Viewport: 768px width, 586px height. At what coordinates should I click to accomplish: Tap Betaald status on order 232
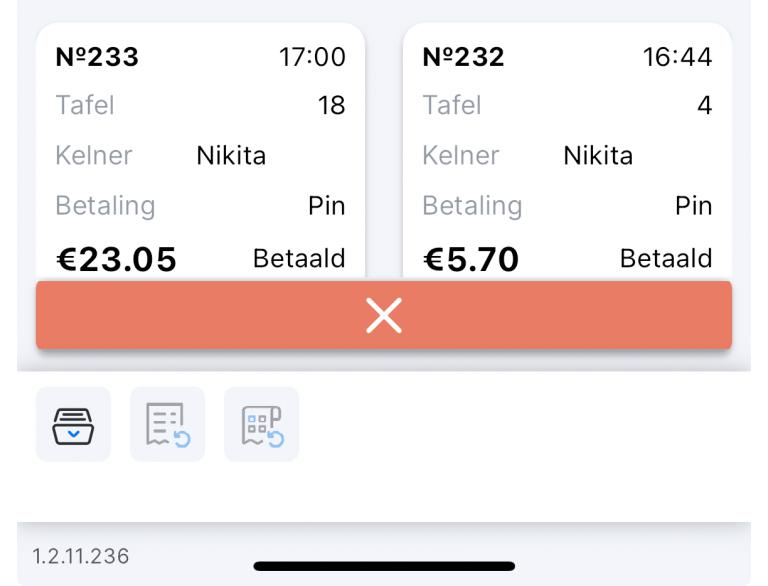[x=666, y=258]
